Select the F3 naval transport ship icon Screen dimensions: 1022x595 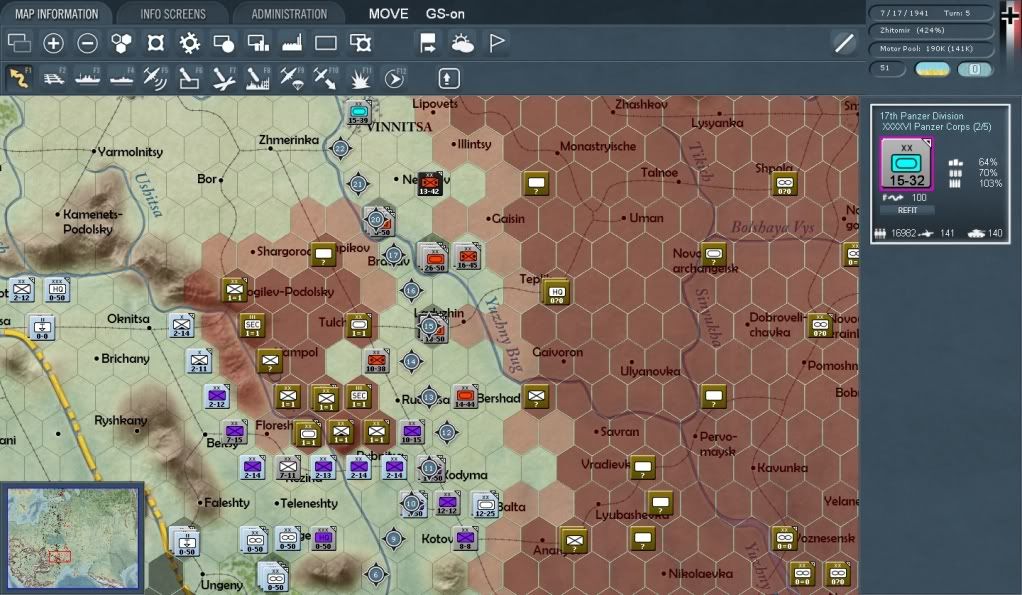click(x=87, y=79)
